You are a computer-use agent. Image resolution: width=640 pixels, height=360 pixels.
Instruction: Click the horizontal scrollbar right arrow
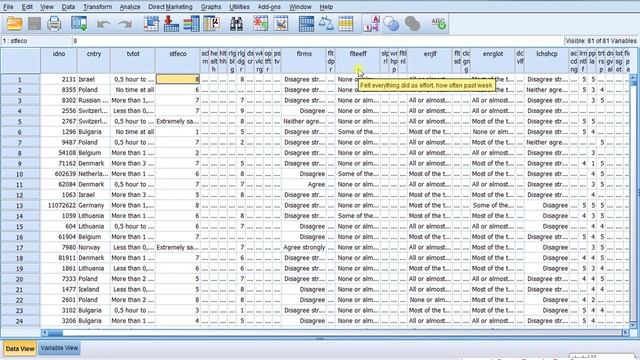625,333
